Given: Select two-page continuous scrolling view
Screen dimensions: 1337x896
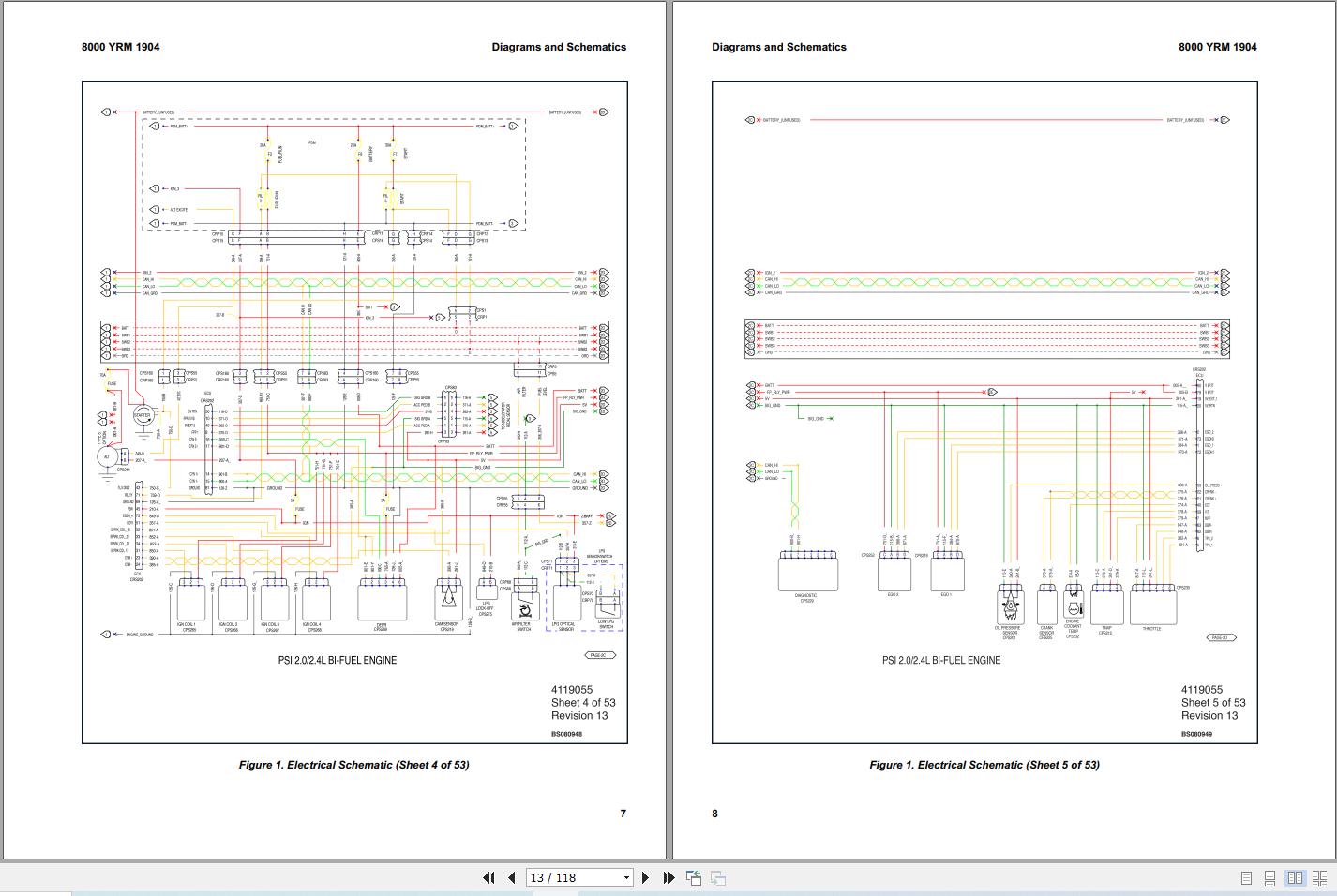Looking at the screenshot, I should [1319, 878].
